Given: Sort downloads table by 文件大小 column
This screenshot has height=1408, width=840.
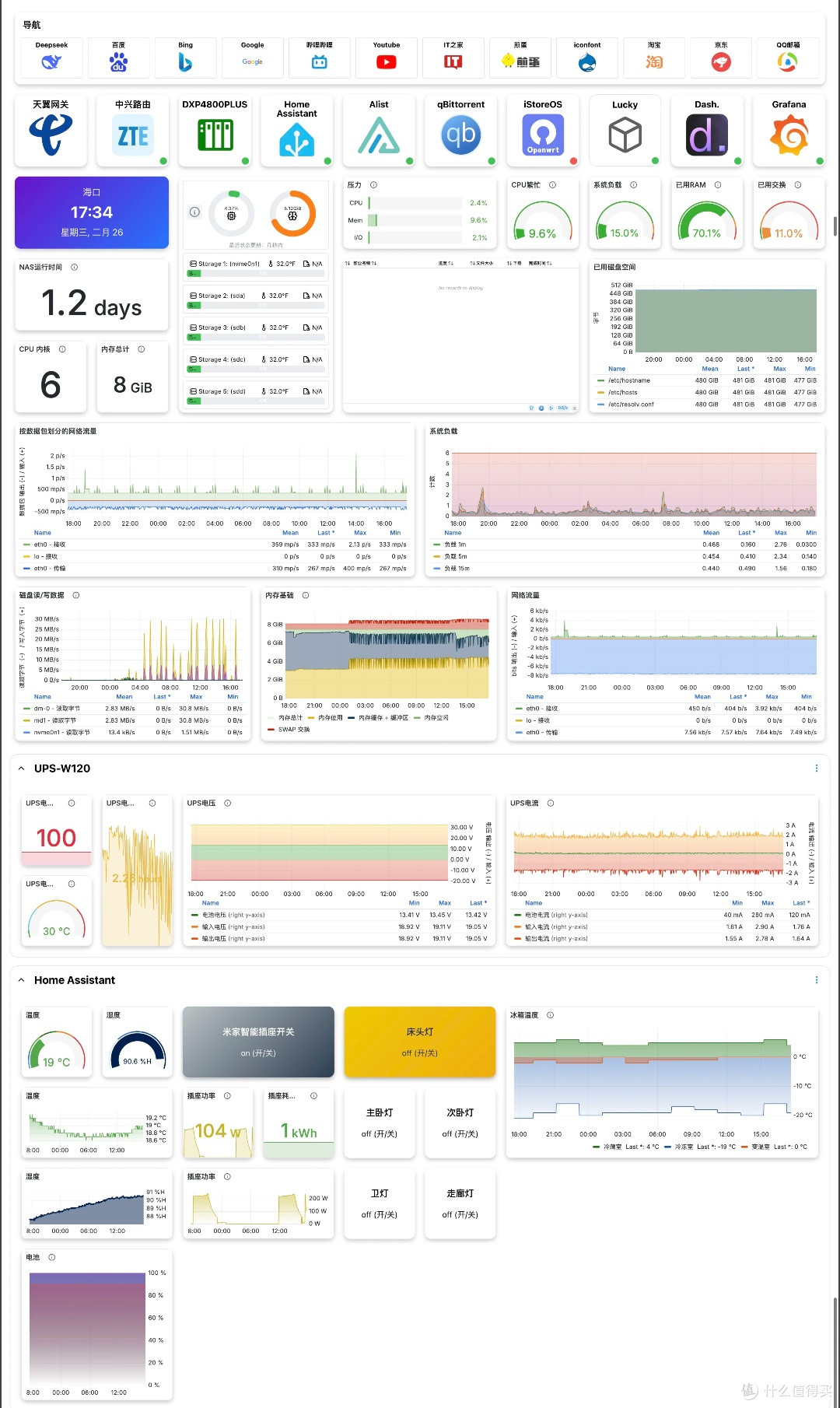Looking at the screenshot, I should 482,263.
